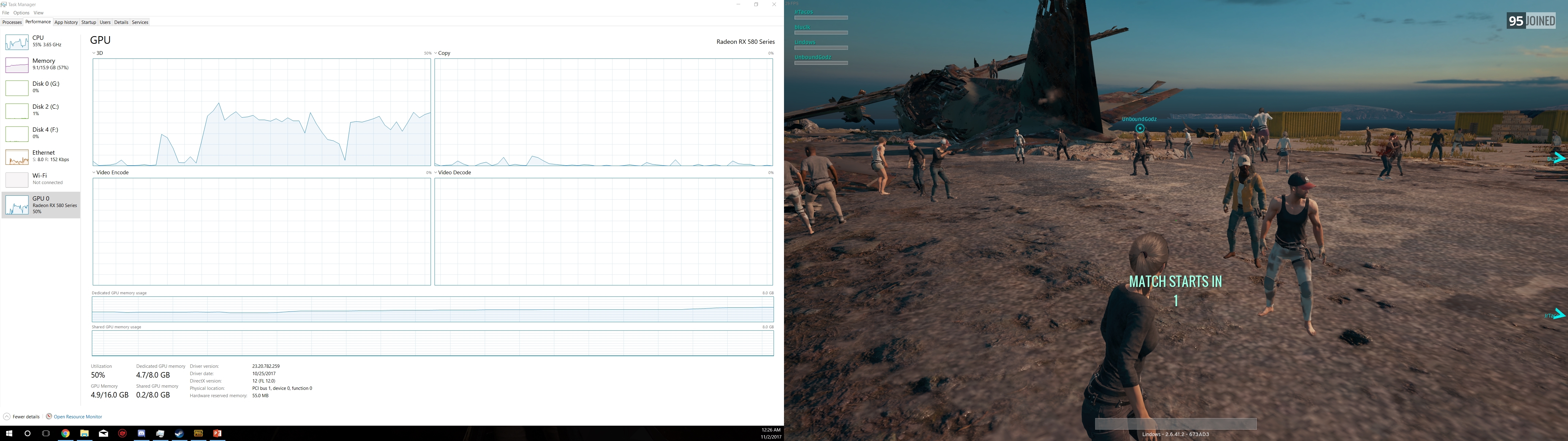Open the Video Encode graph dropdown

tap(111, 172)
